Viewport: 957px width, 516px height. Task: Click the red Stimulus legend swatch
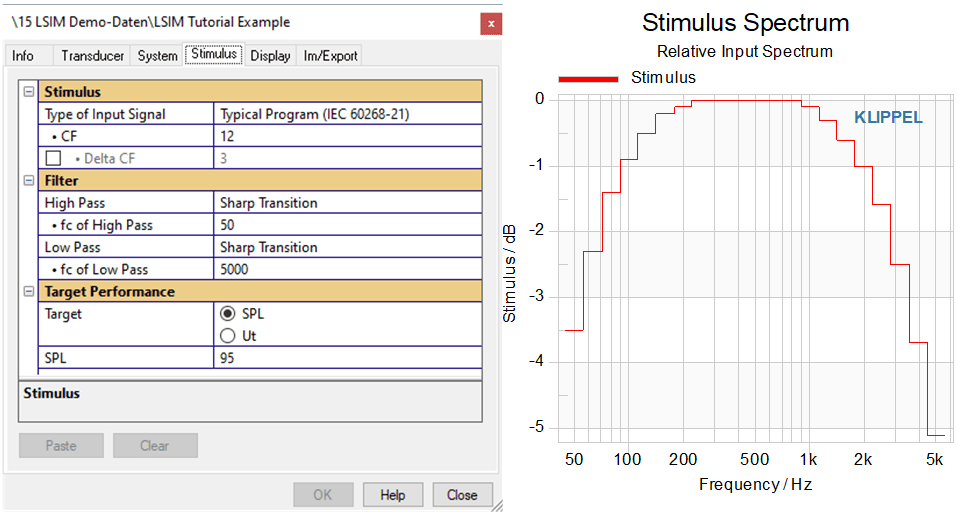[x=588, y=78]
